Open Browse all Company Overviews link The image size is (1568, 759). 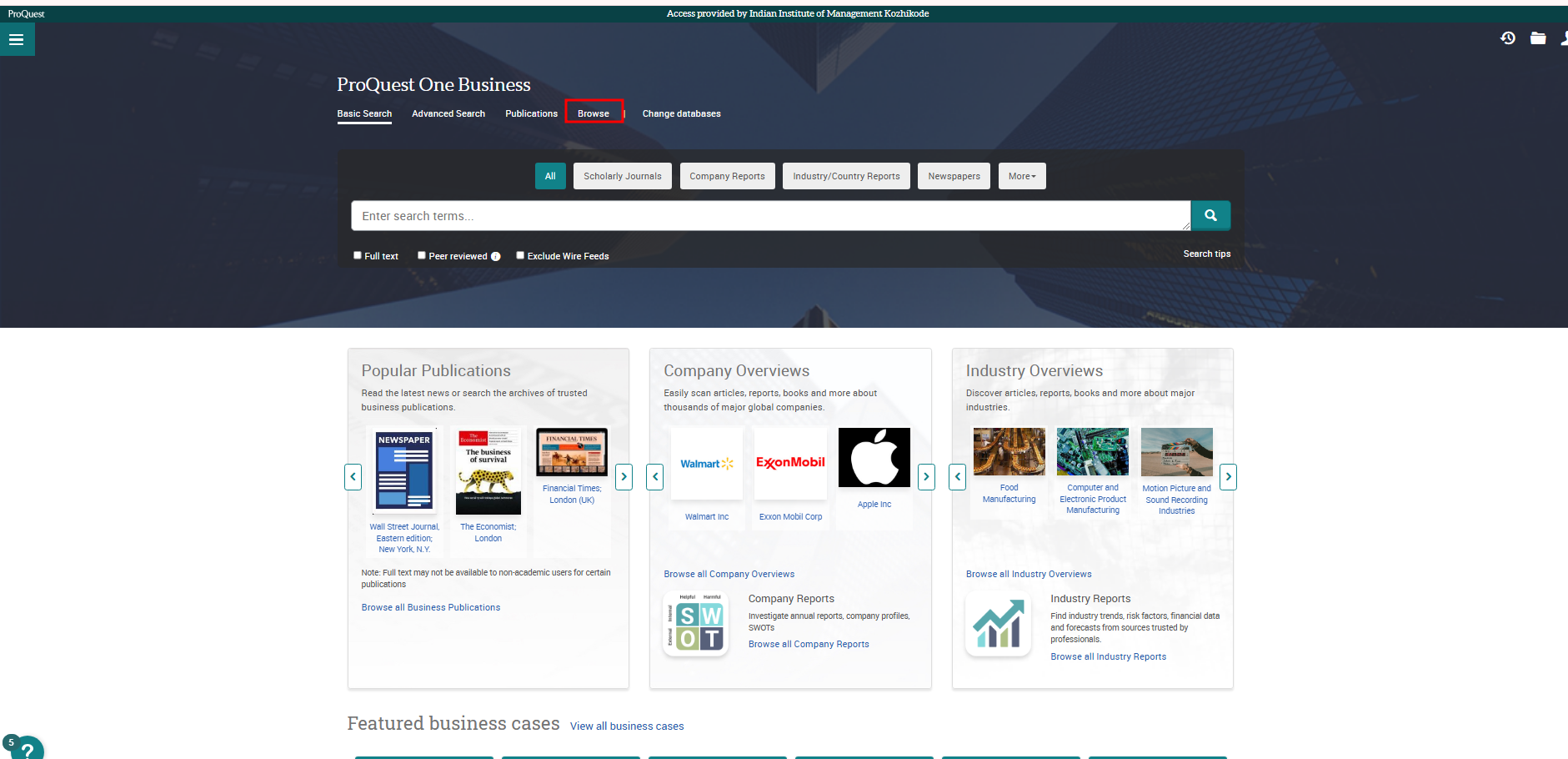[729, 574]
